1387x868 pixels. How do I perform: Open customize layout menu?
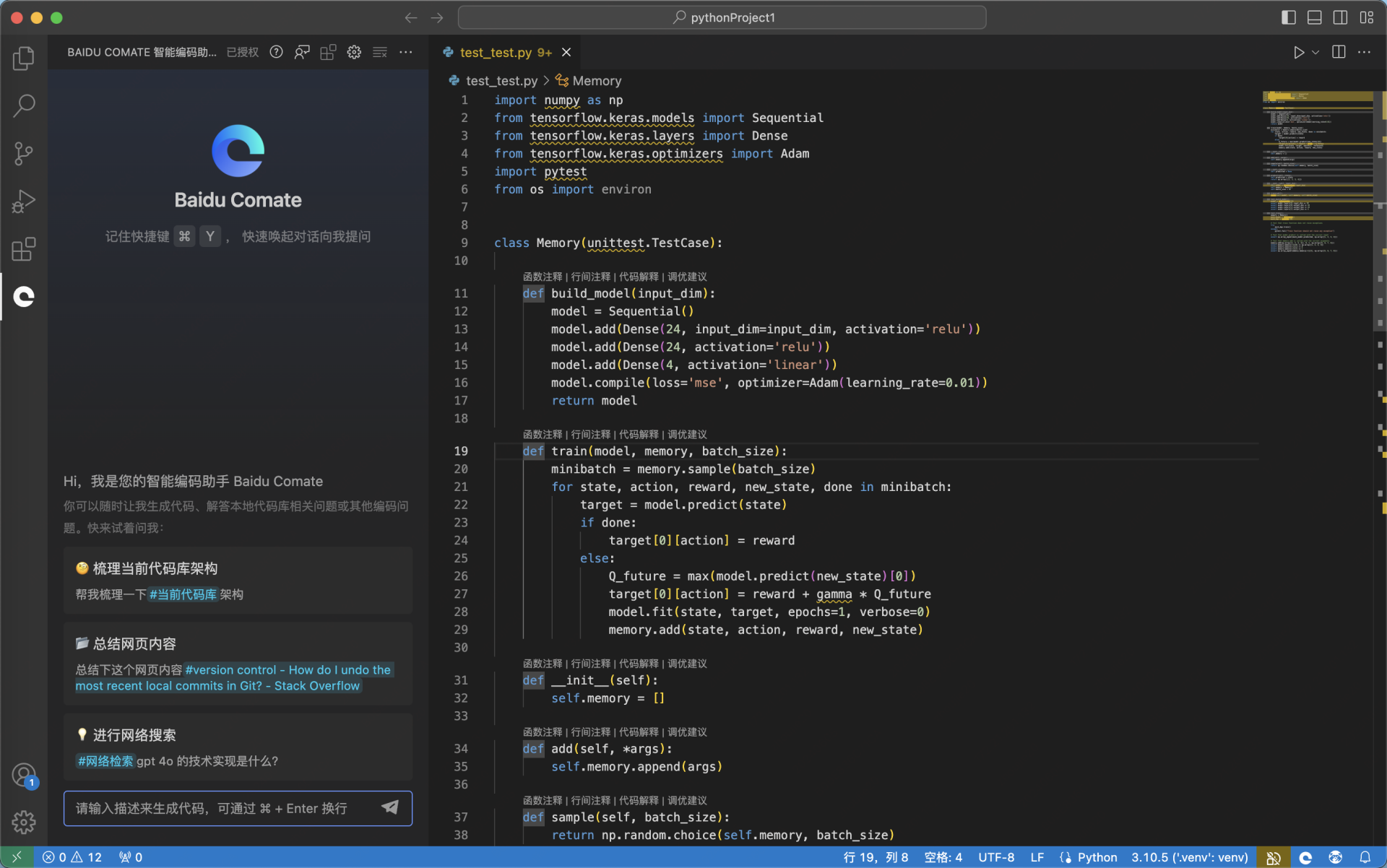pyautogui.click(x=1367, y=17)
